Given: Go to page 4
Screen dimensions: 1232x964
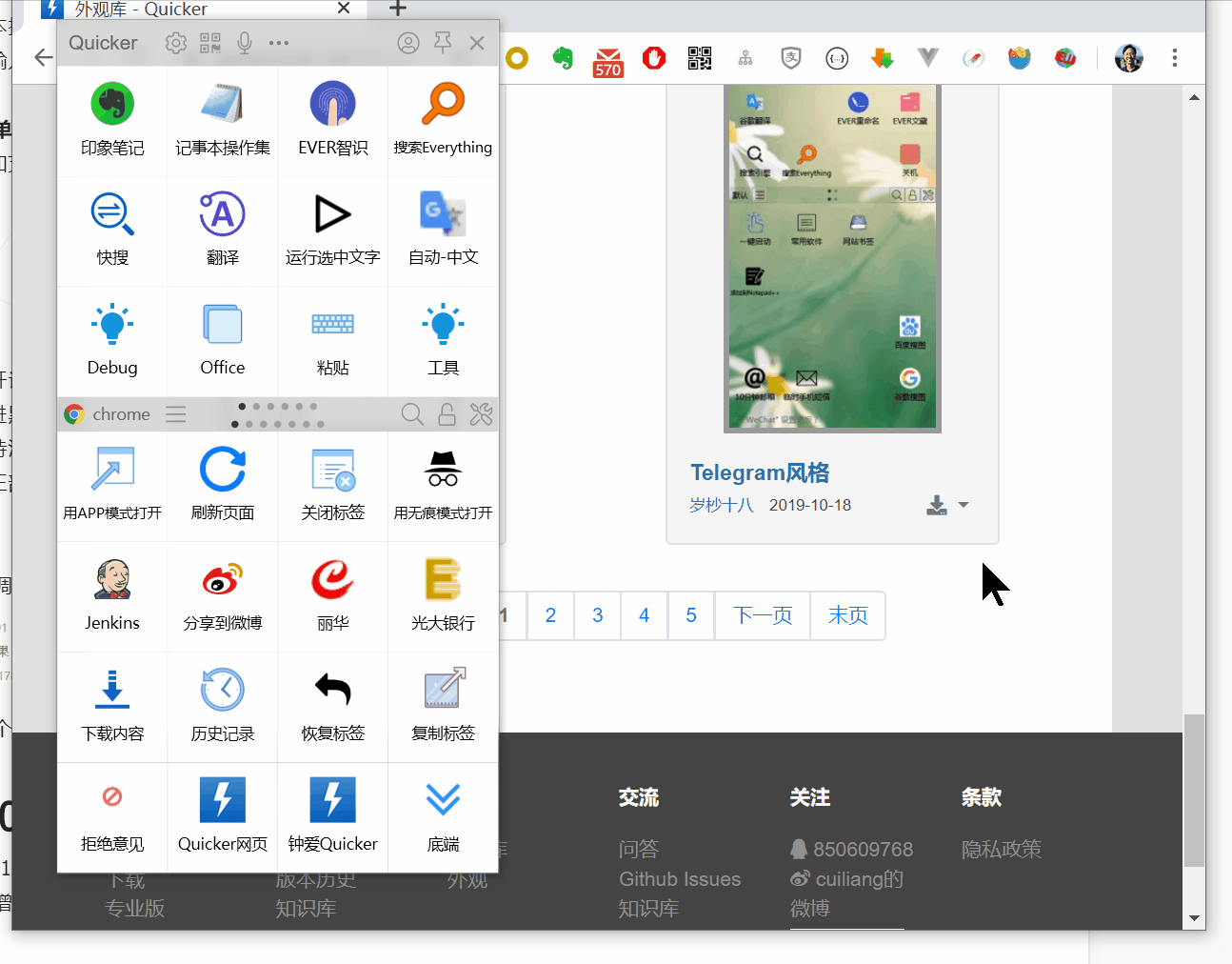Looking at the screenshot, I should (x=645, y=615).
